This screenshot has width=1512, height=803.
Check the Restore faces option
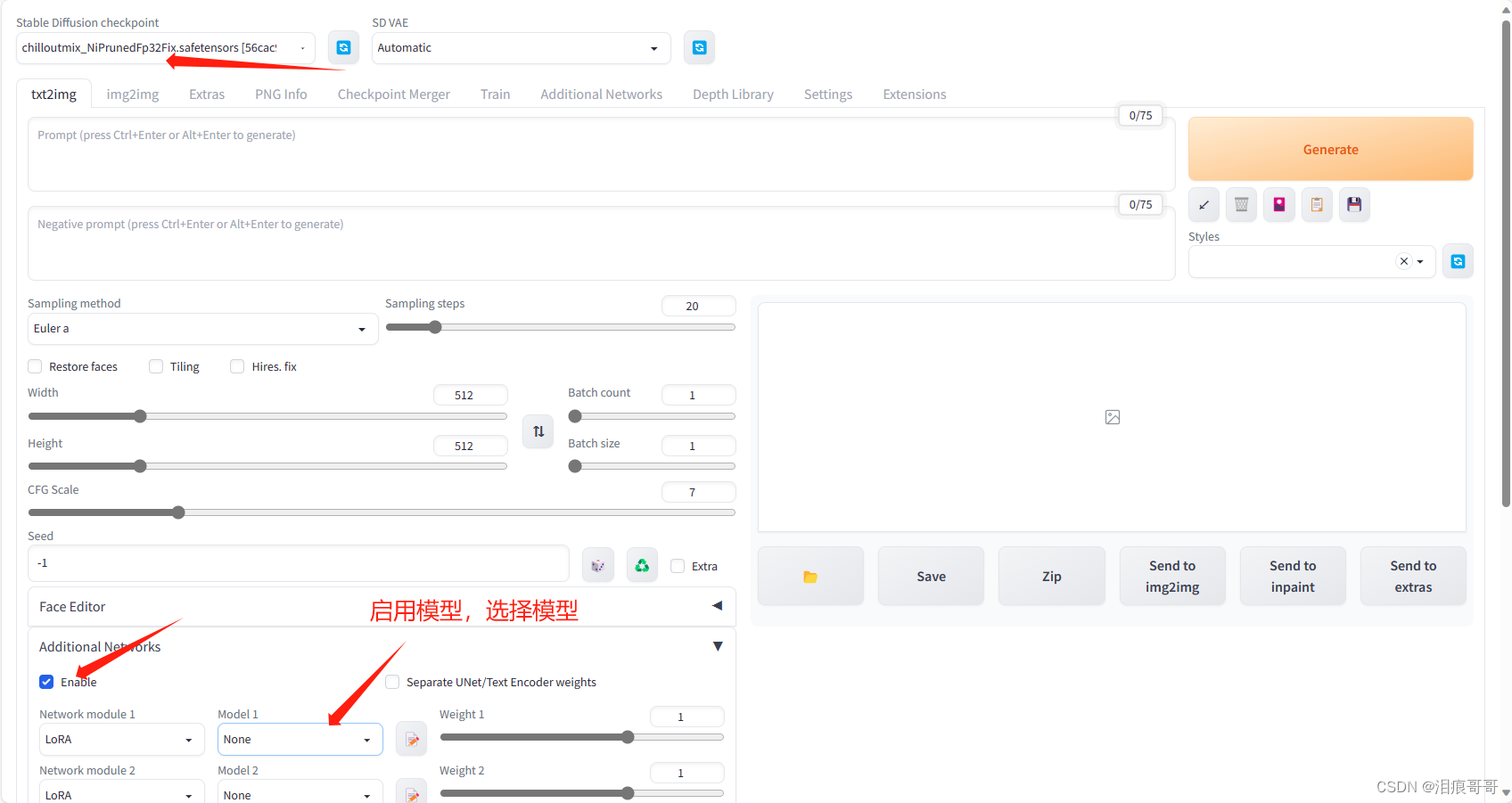click(35, 366)
